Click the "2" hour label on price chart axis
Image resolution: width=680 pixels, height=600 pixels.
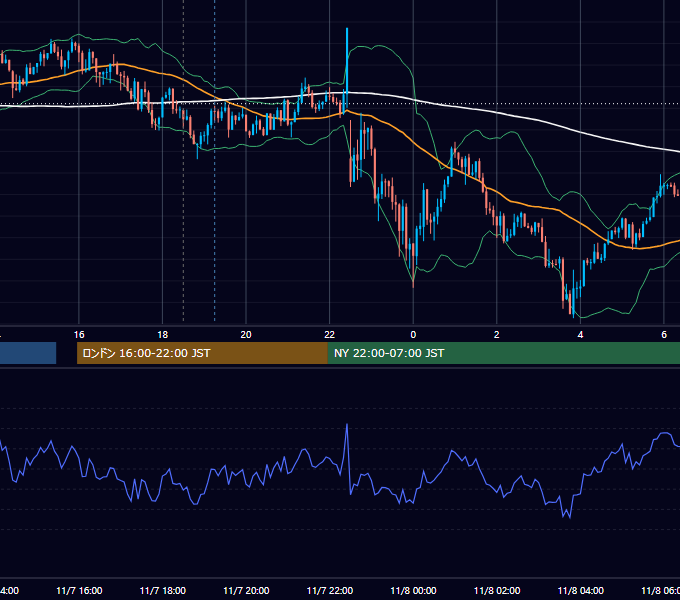pyautogui.click(x=497, y=335)
